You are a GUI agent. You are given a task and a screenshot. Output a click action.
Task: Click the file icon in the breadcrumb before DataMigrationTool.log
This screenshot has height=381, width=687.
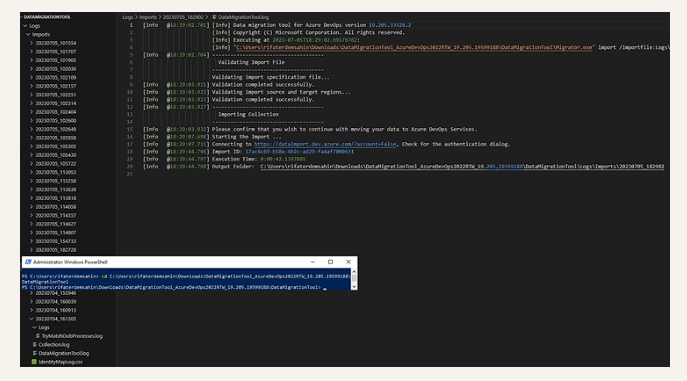[215, 17]
